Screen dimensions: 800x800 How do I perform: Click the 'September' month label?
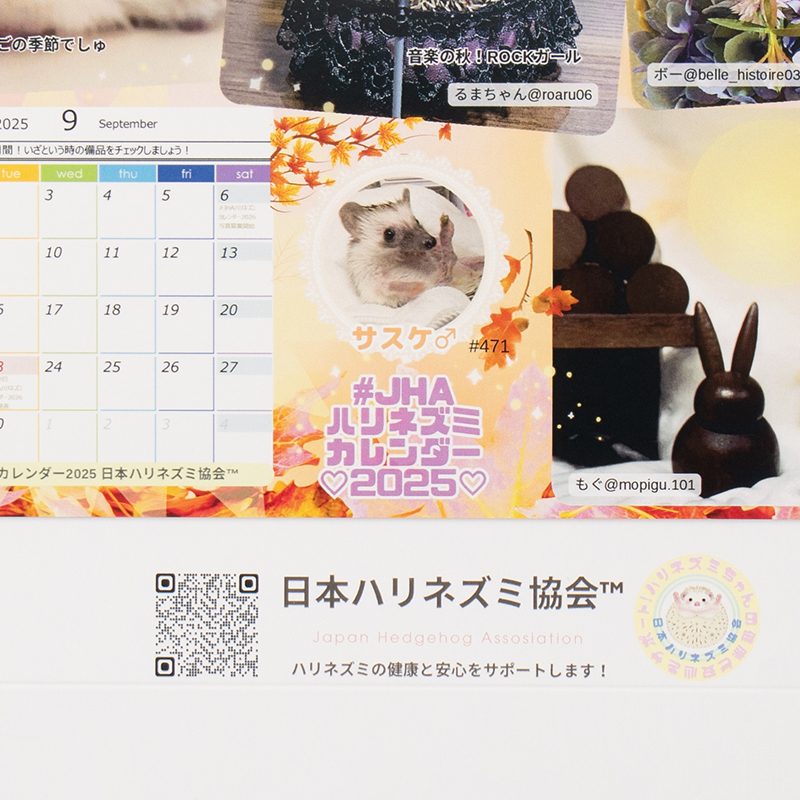[128, 124]
